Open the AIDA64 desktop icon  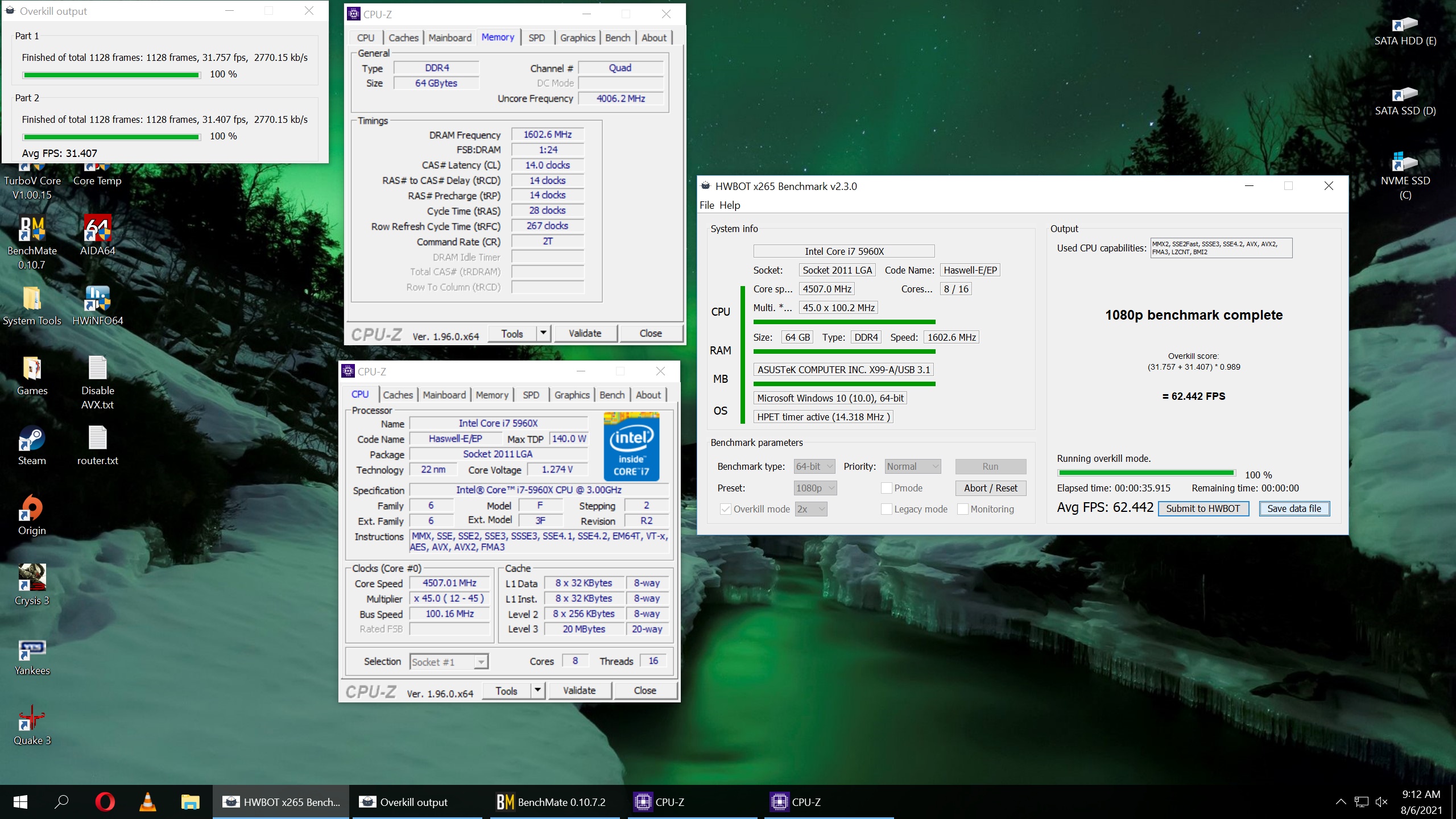[97, 236]
